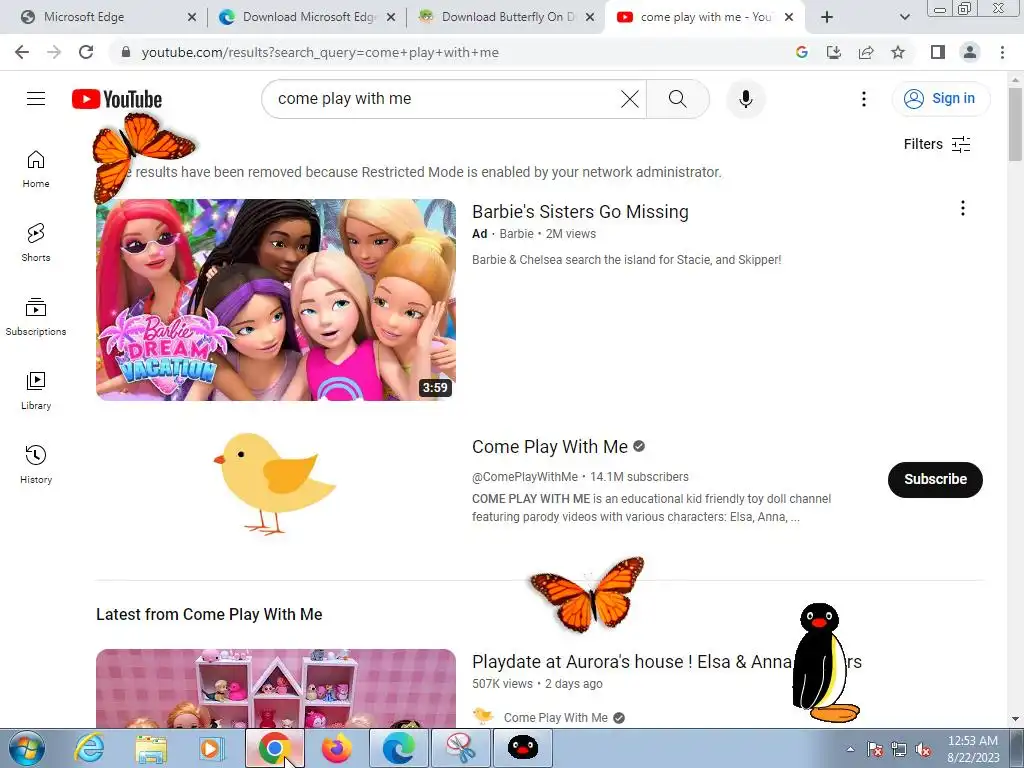
Task: Switch to Download Microsoft Edge tab
Action: 307,17
